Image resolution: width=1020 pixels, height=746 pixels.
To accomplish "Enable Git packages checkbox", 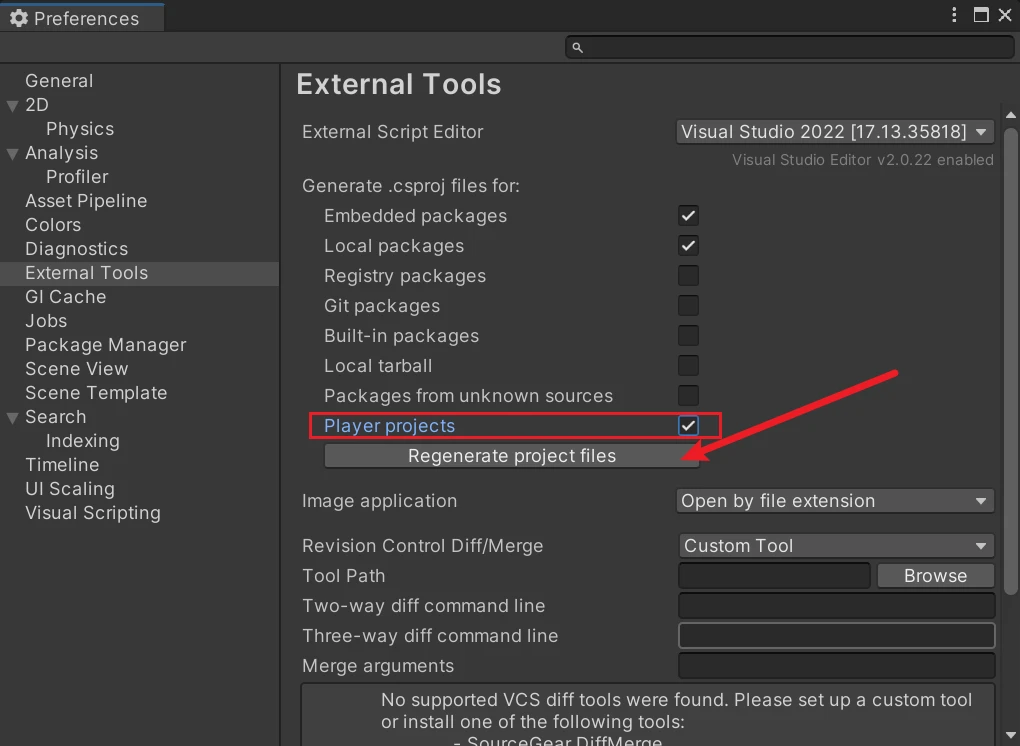I will tap(688, 306).
